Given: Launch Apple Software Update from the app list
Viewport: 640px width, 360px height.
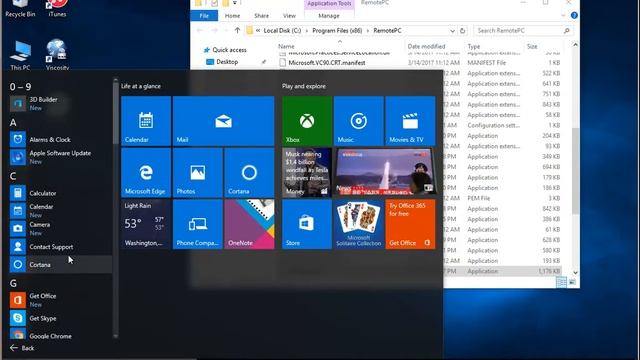Looking at the screenshot, I should pos(60,157).
